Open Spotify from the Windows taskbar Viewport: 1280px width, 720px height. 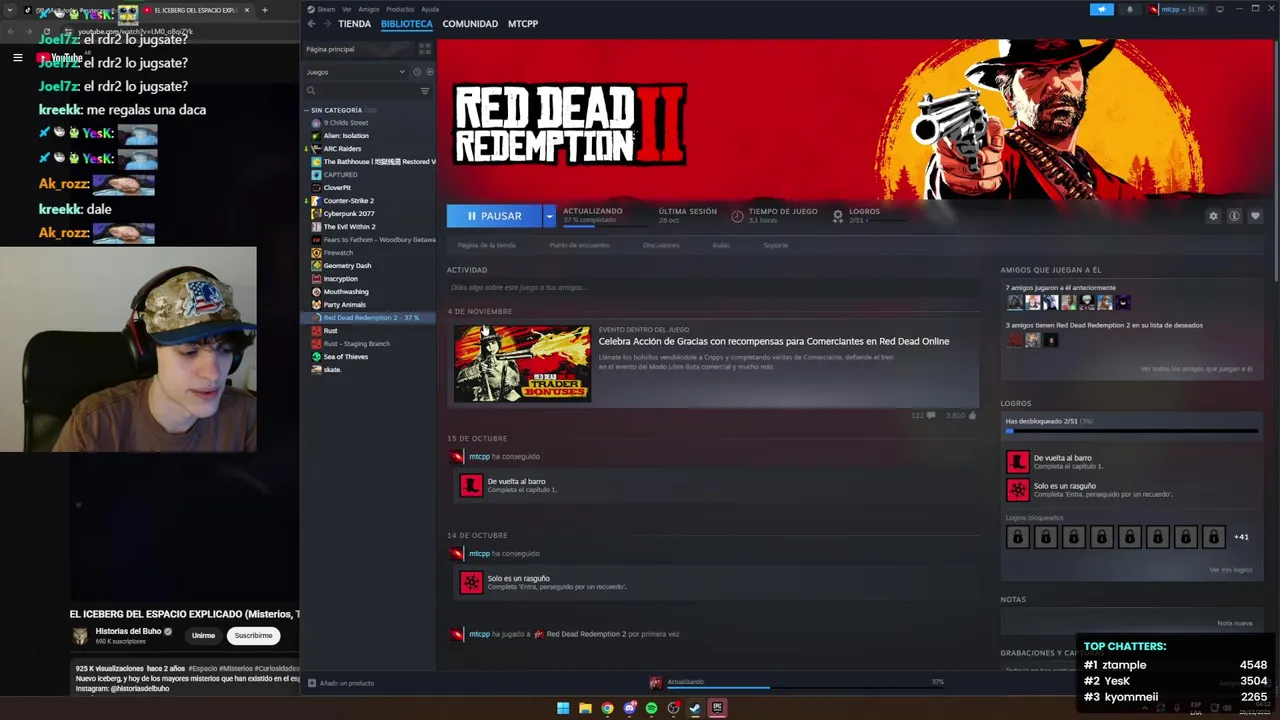point(651,708)
